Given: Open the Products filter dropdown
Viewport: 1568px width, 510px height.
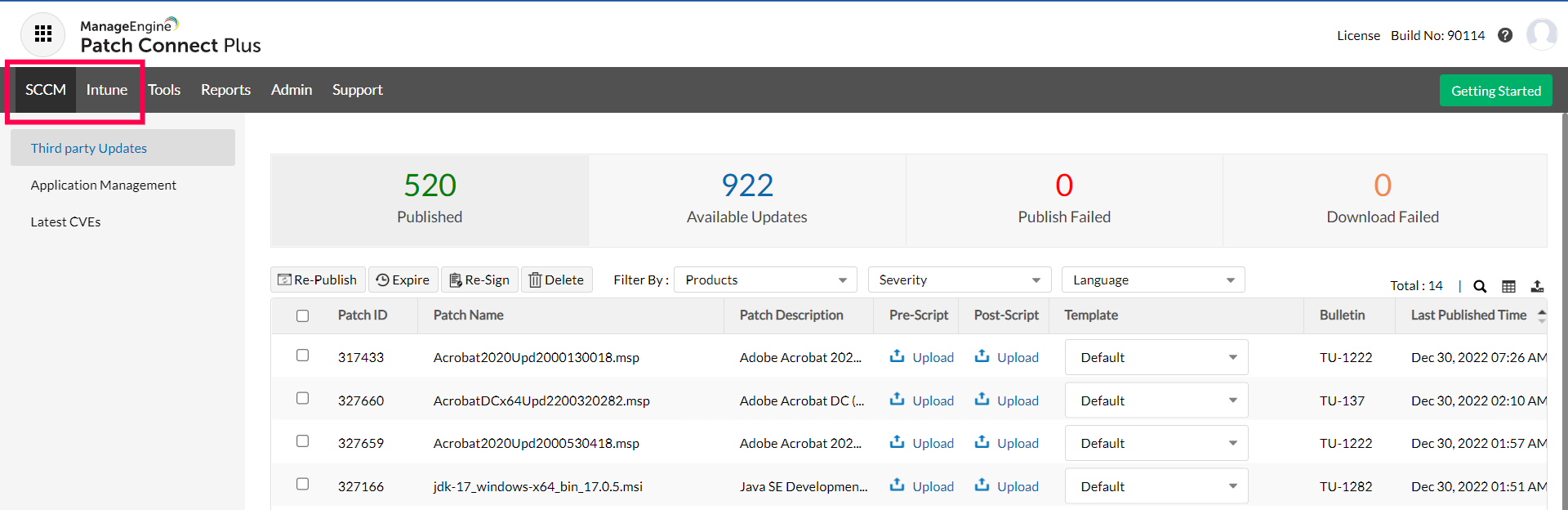Looking at the screenshot, I should [x=765, y=280].
